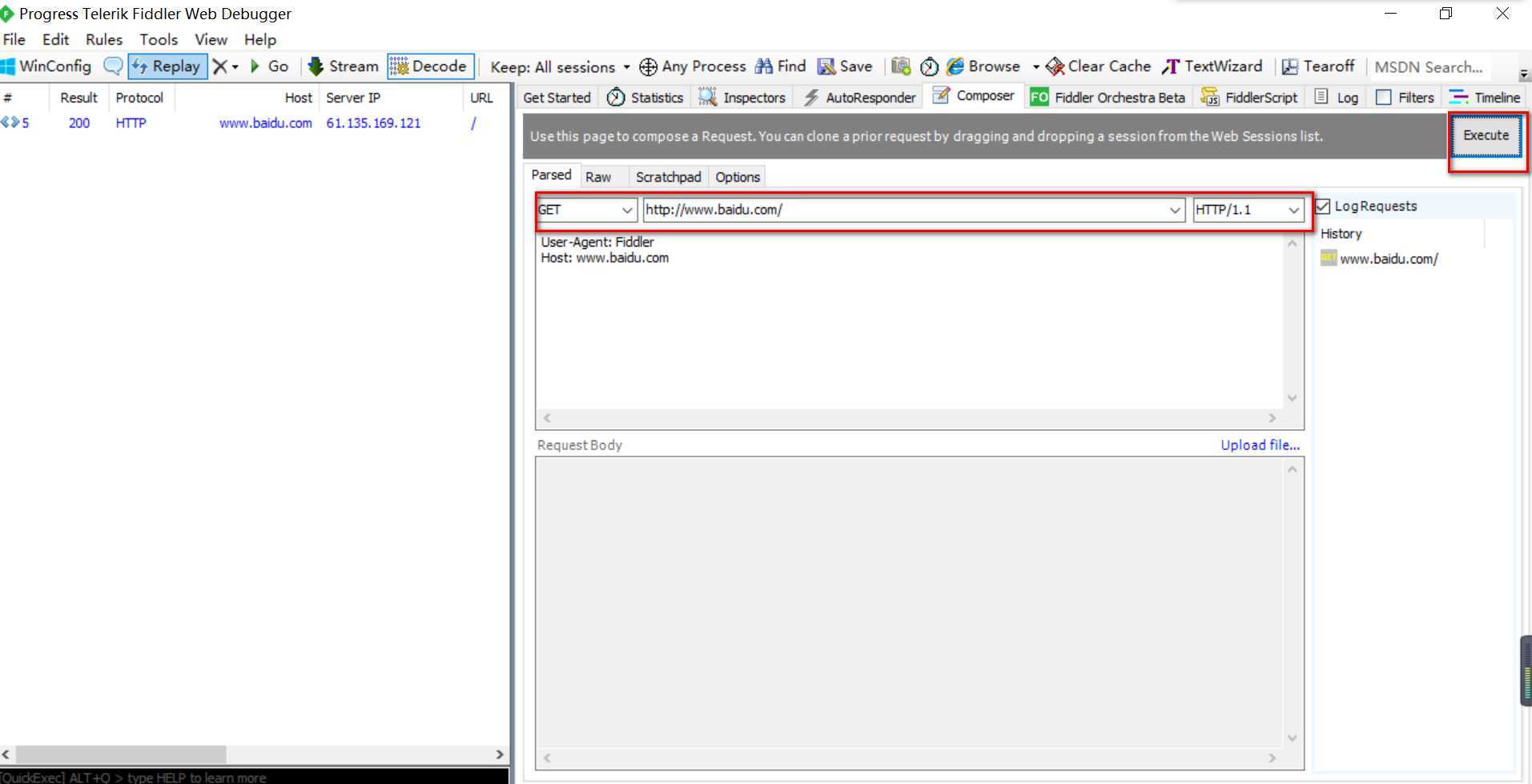
Task: Open the Fiddler Orchestra Beta tab
Action: 1108,97
